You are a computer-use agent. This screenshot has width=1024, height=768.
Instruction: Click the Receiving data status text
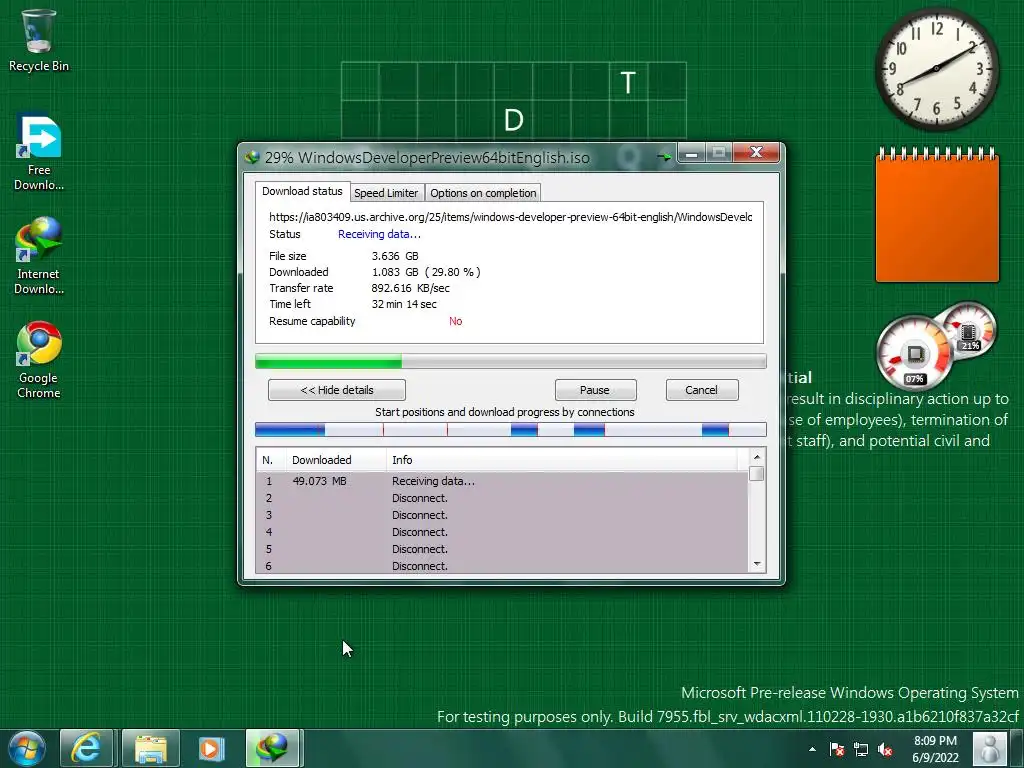click(379, 234)
